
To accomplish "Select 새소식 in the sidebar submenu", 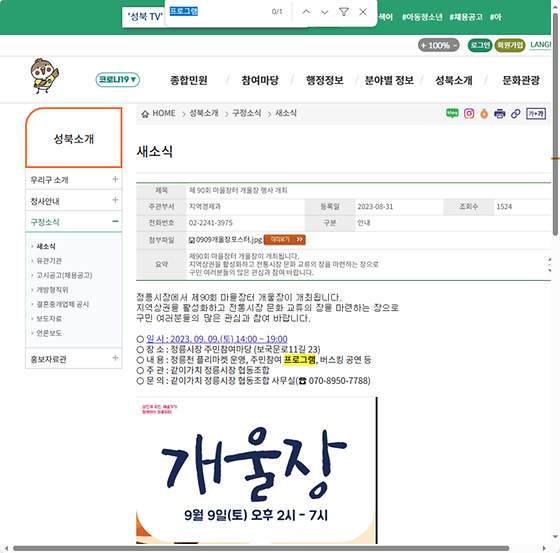I will [46, 246].
